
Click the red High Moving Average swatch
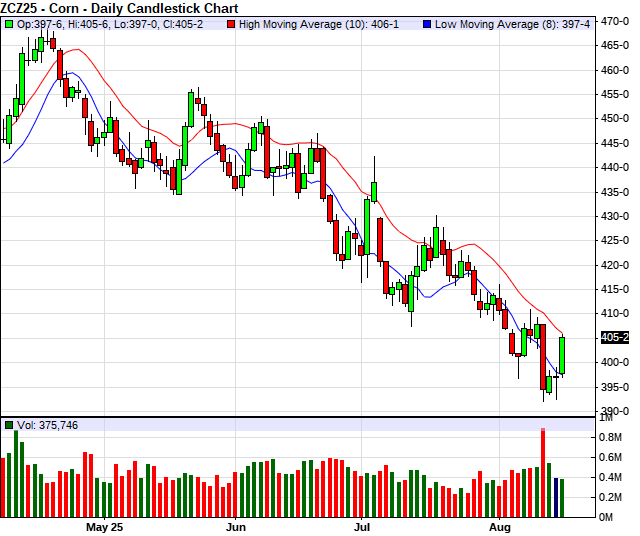click(231, 21)
